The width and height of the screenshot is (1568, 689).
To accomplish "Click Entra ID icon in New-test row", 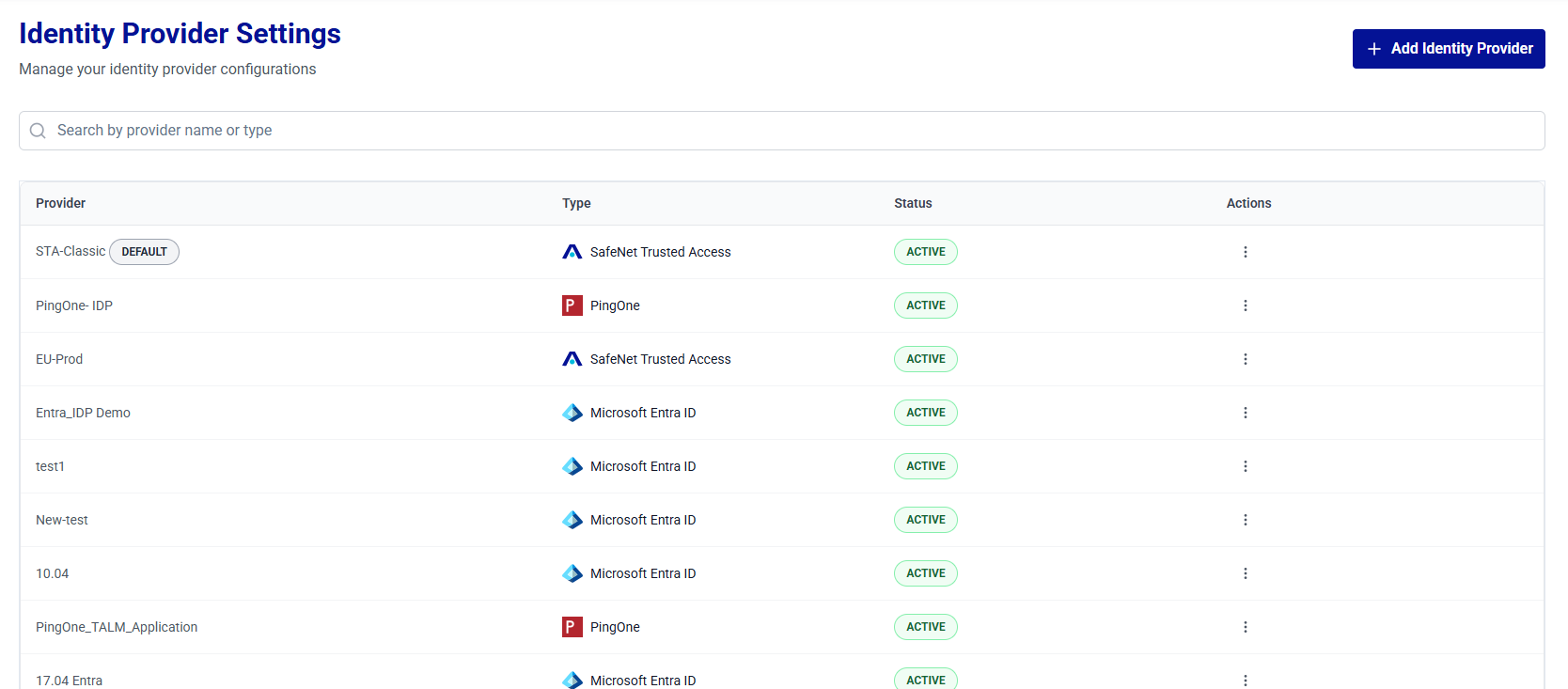I will pos(572,520).
